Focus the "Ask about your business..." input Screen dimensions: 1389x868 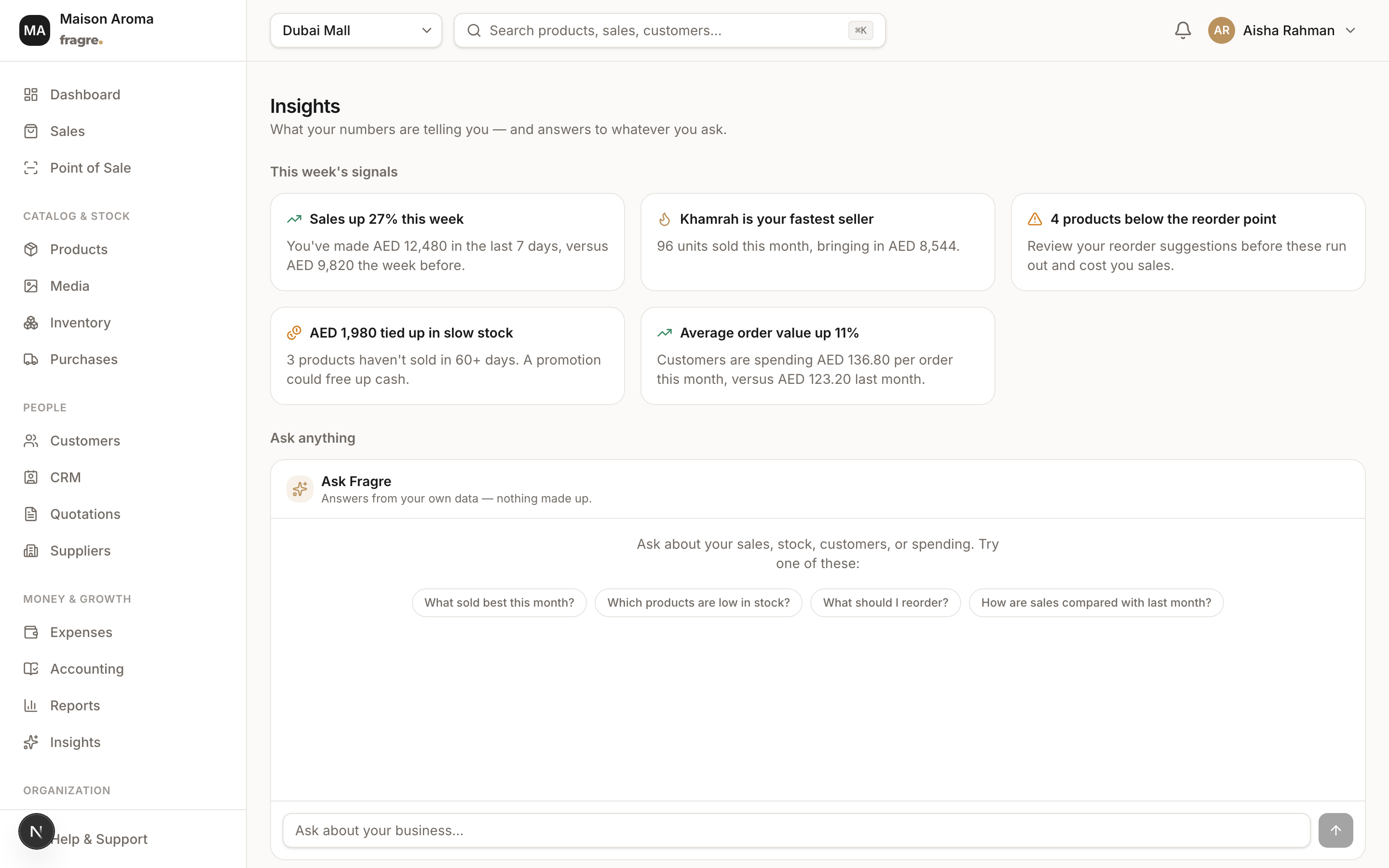coord(797,831)
